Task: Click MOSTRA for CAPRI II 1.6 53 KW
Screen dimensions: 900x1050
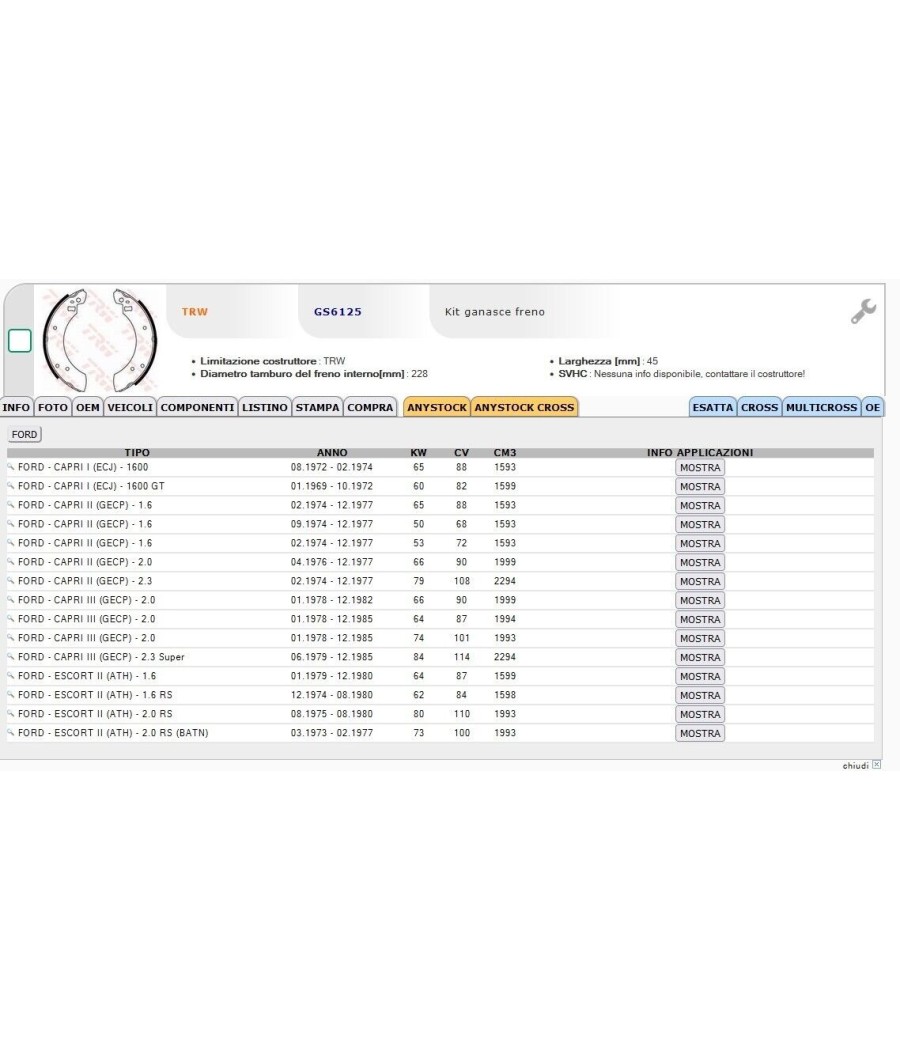Action: pos(700,543)
